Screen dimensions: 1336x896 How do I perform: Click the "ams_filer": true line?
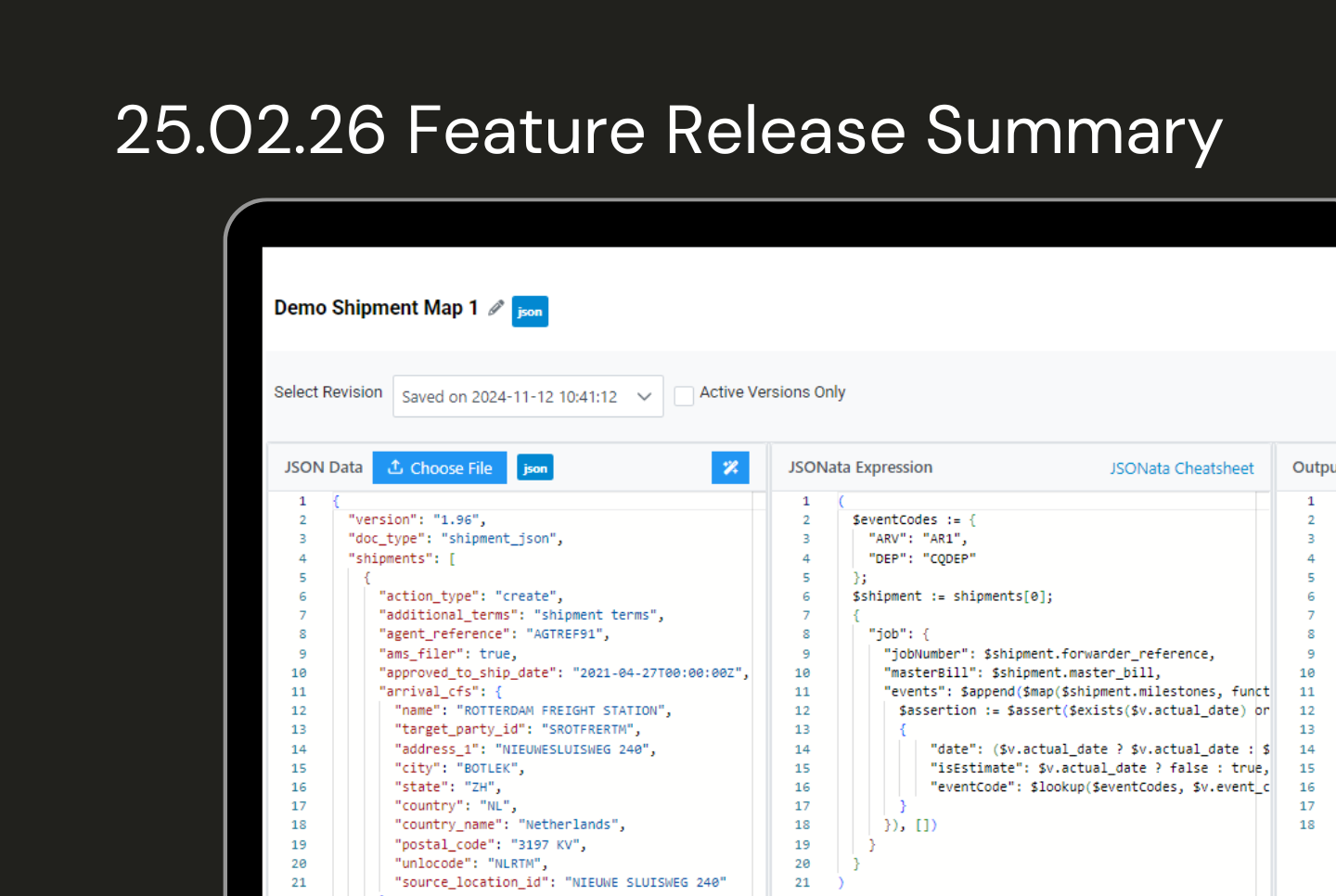(x=447, y=654)
